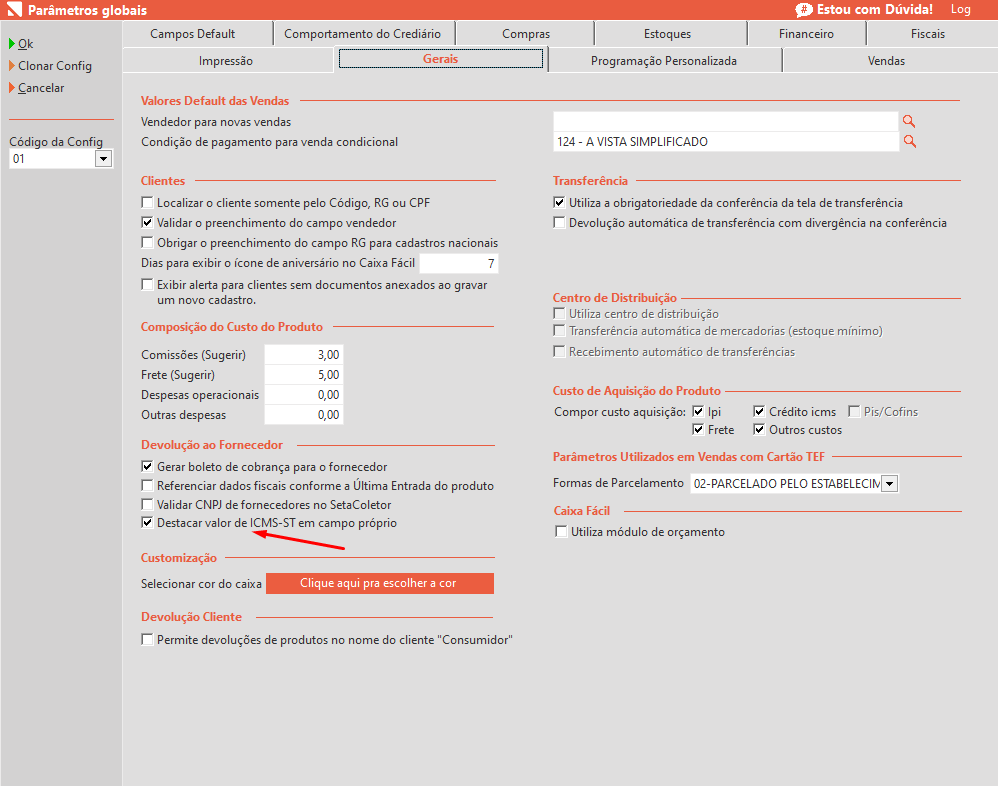Viewport: 998px width, 786px height.
Task: Click the Despesas operacionais value field
Action: click(x=304, y=395)
